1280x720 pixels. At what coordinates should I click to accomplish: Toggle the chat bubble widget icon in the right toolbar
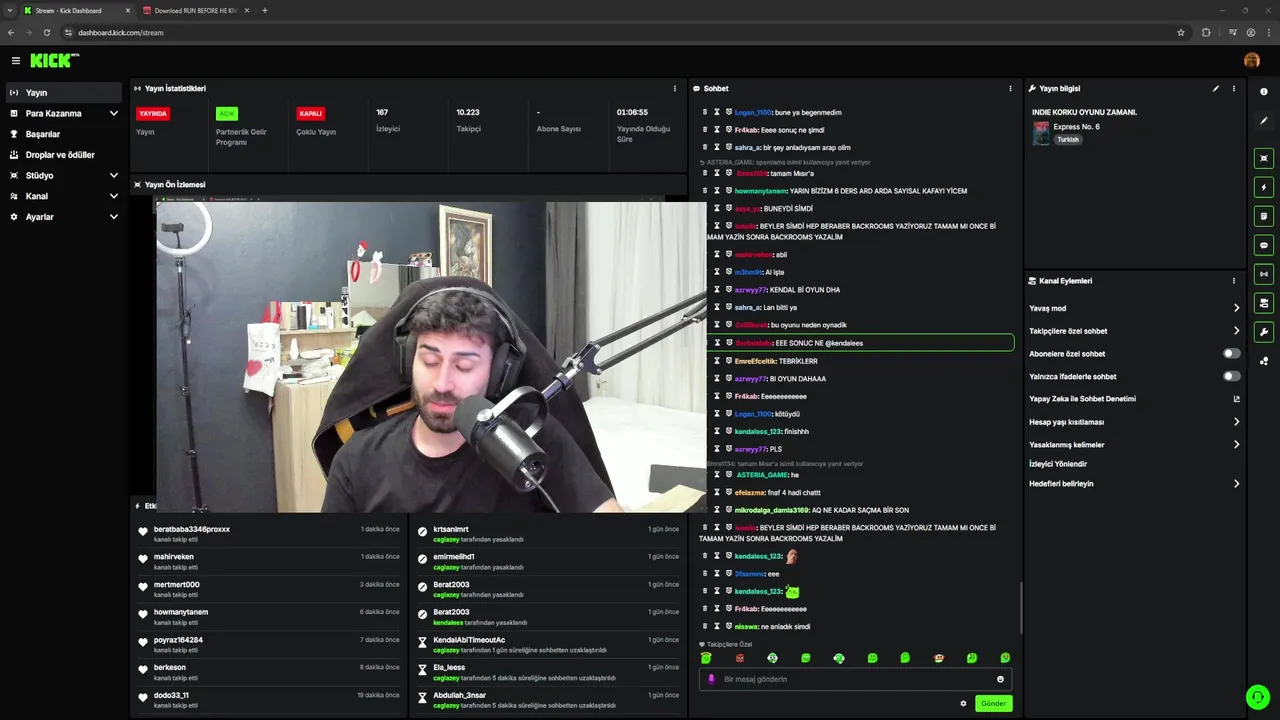1264,245
